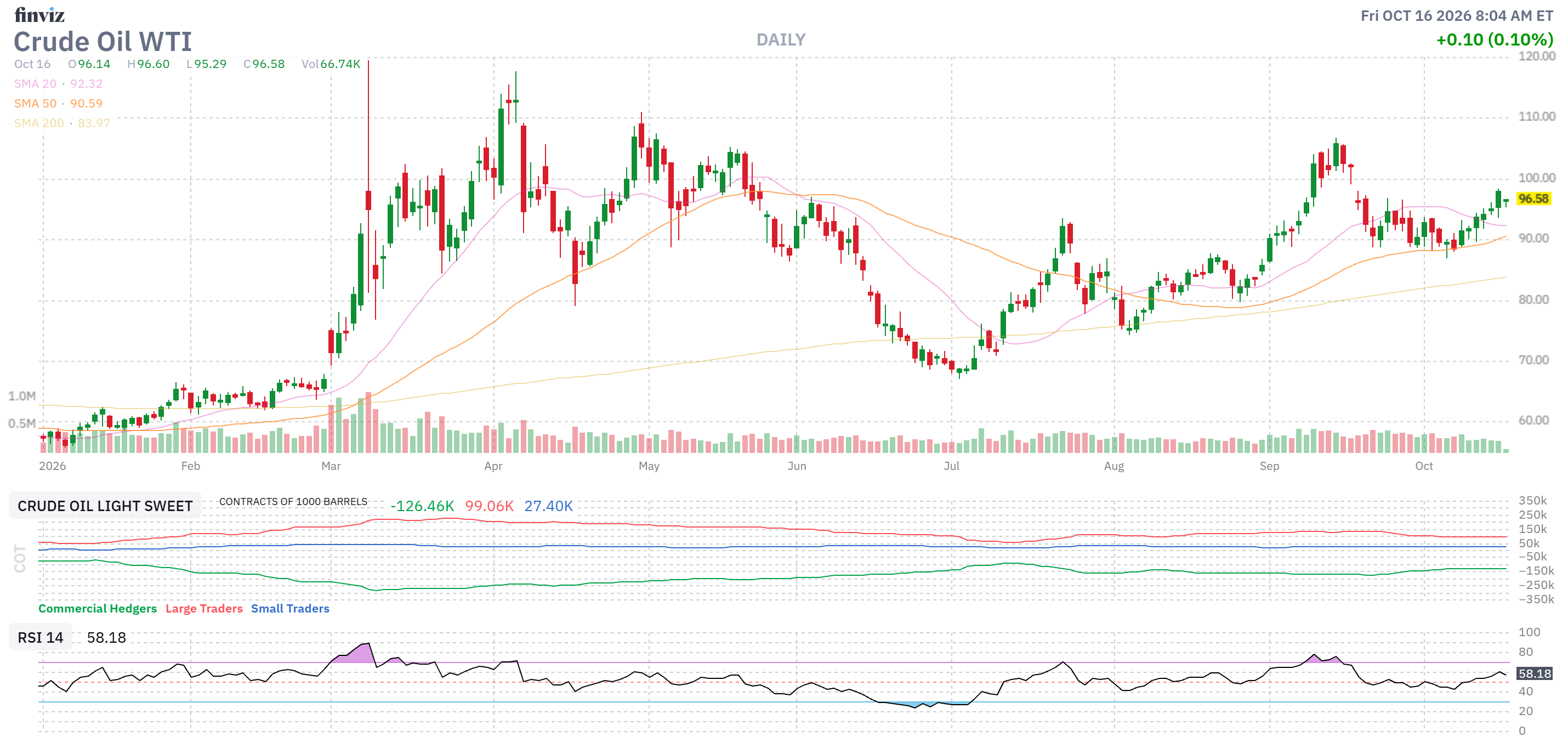Click the low price 95.29

(x=210, y=64)
